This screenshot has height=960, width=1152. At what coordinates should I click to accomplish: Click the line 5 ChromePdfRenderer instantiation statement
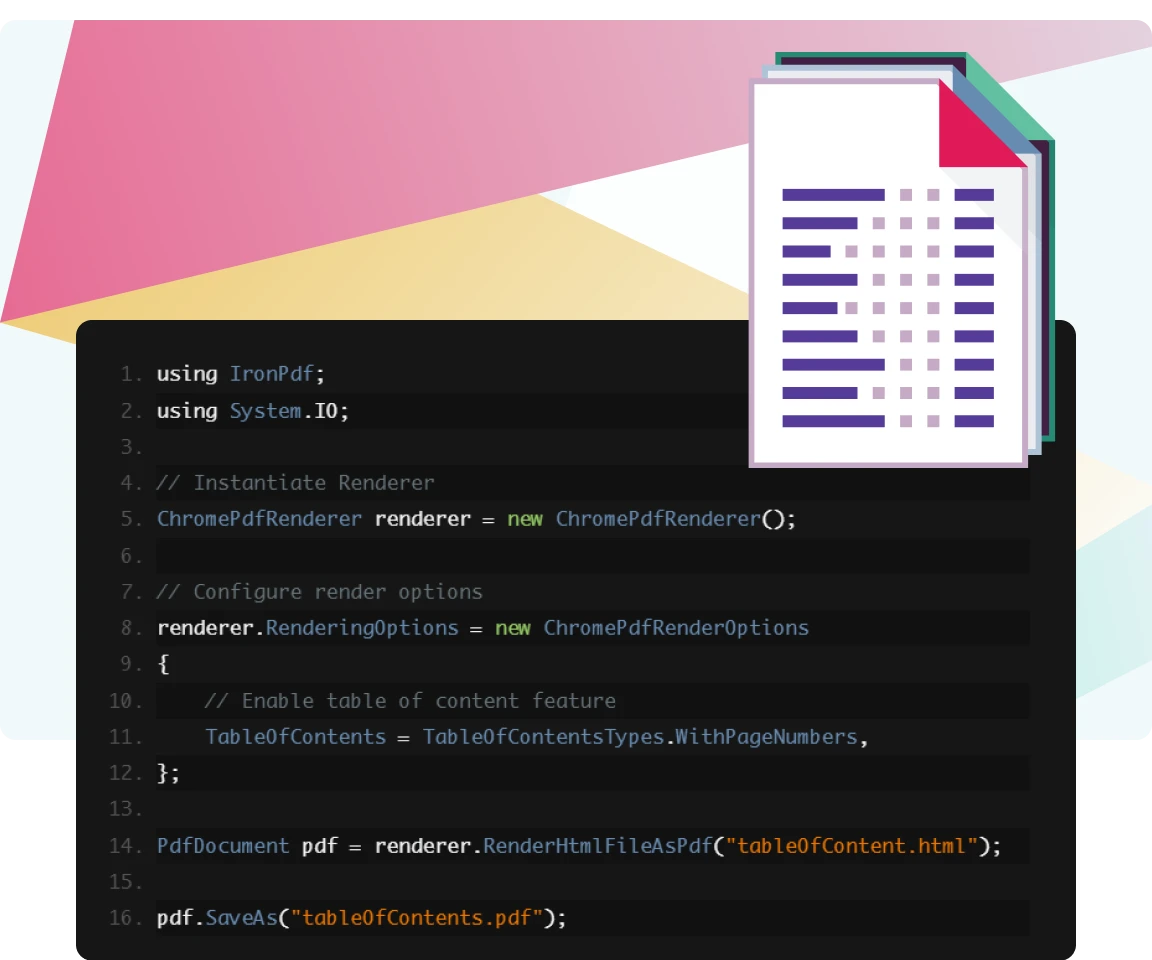tap(476, 519)
